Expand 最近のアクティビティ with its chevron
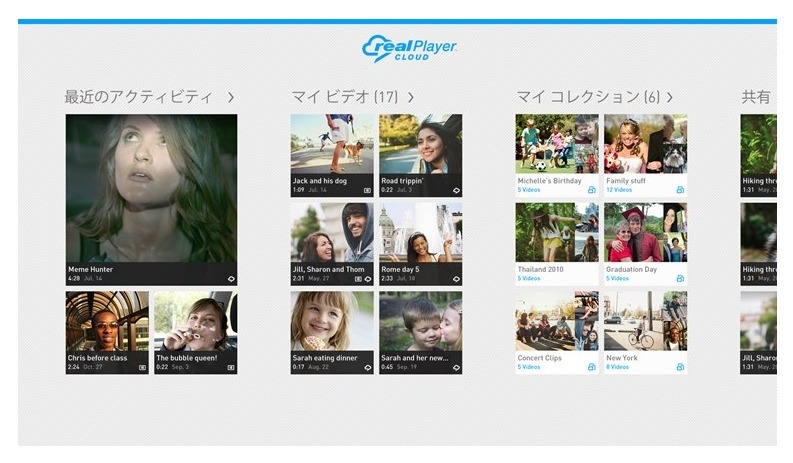 [231, 97]
